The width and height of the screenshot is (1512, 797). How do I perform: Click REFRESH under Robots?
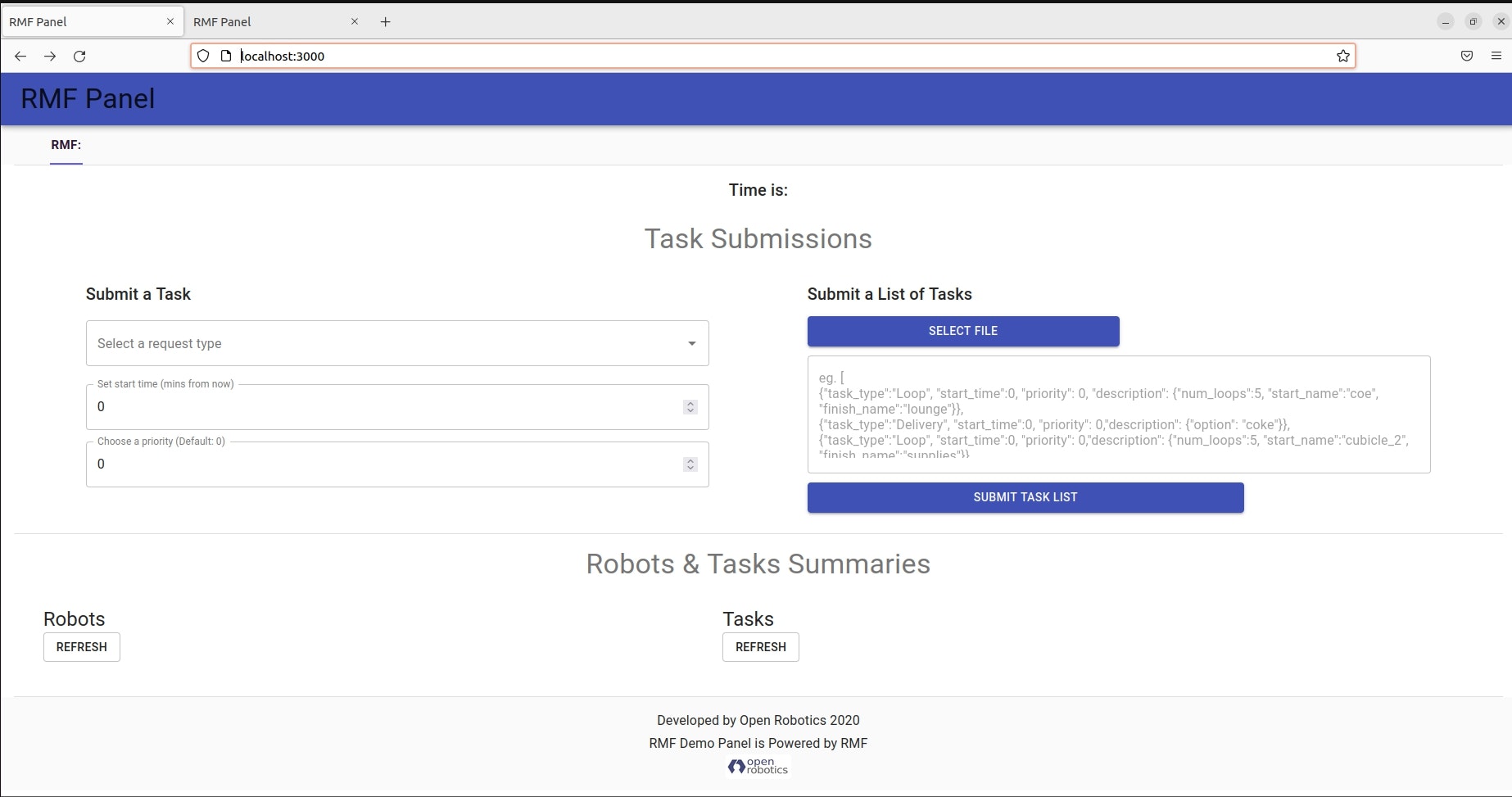(82, 647)
